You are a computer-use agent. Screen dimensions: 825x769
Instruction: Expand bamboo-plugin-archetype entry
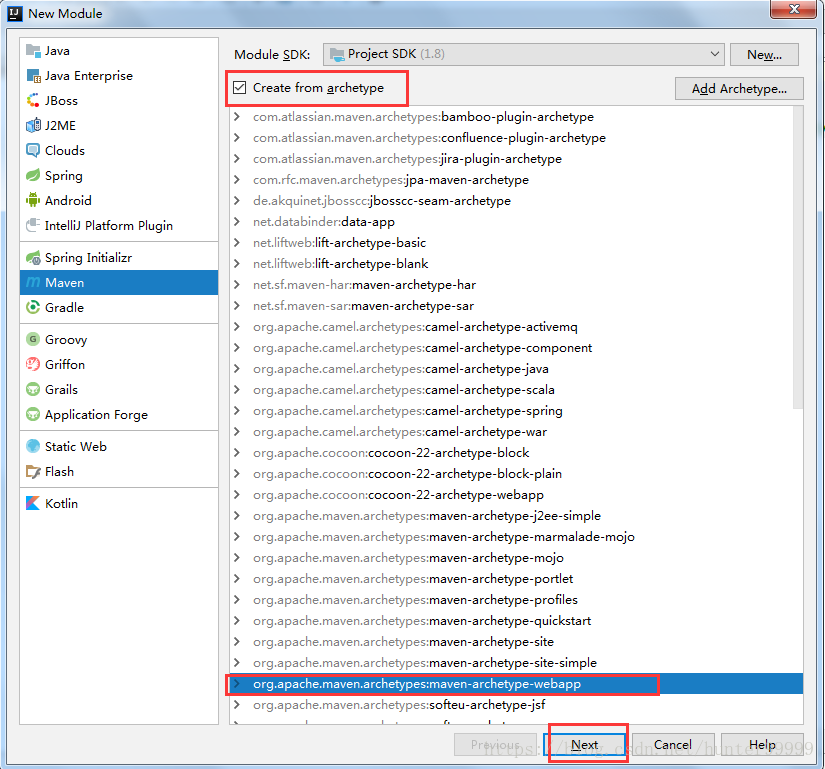coord(237,117)
